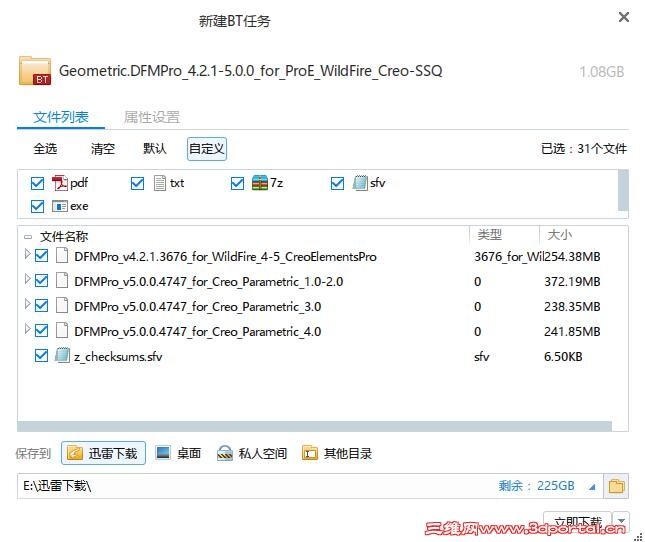This screenshot has height=542, width=645.
Task: Switch to the 文件列表 tab
Action: 61,117
